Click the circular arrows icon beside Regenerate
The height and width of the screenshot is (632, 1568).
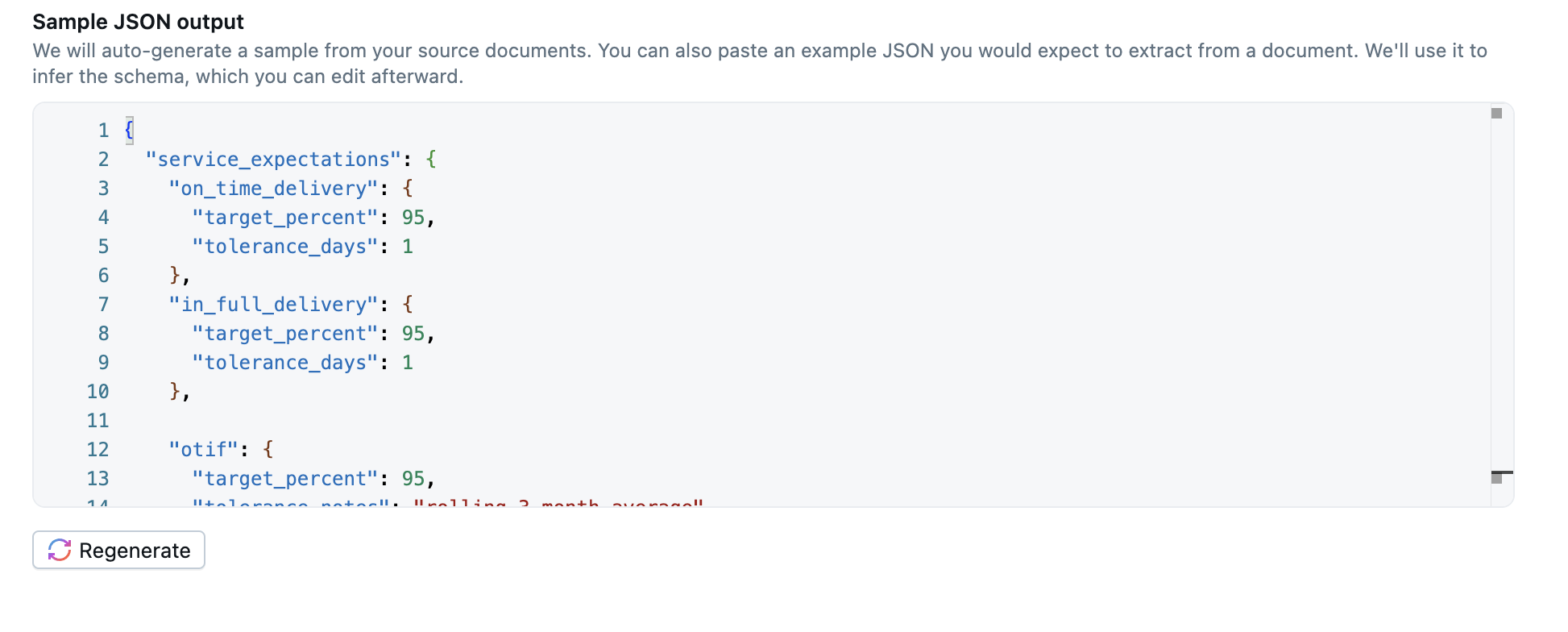(60, 550)
